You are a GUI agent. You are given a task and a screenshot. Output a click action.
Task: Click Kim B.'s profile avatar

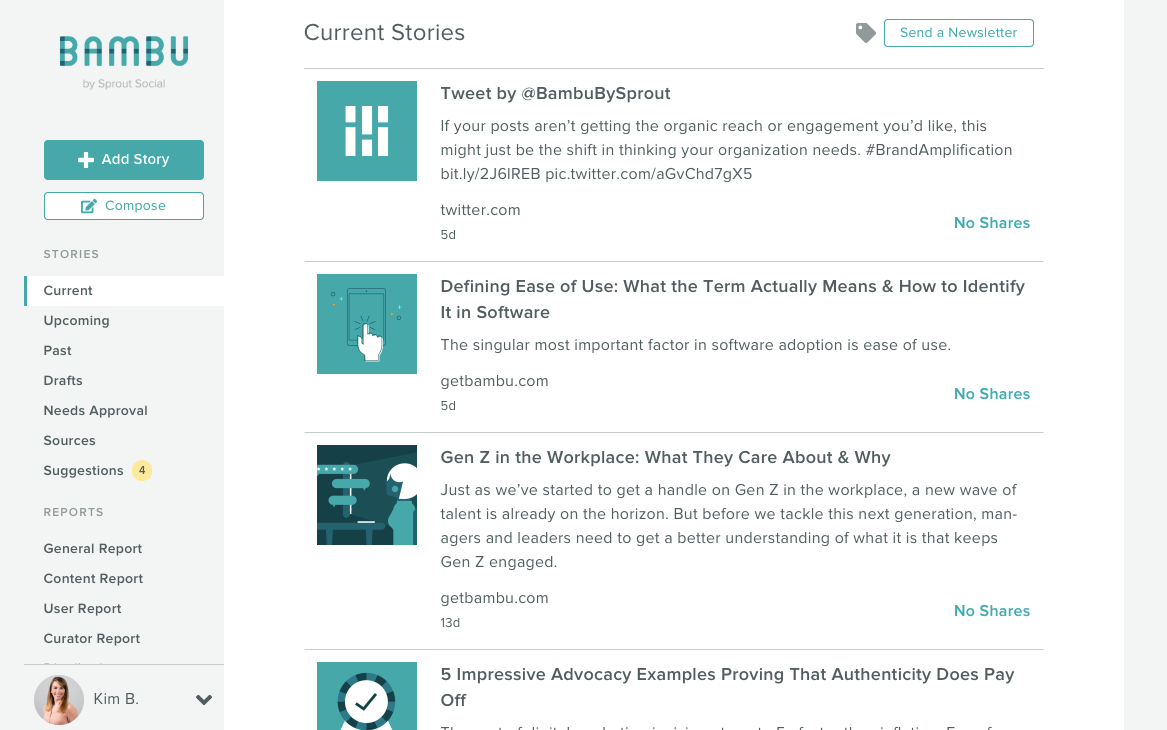[x=59, y=699]
